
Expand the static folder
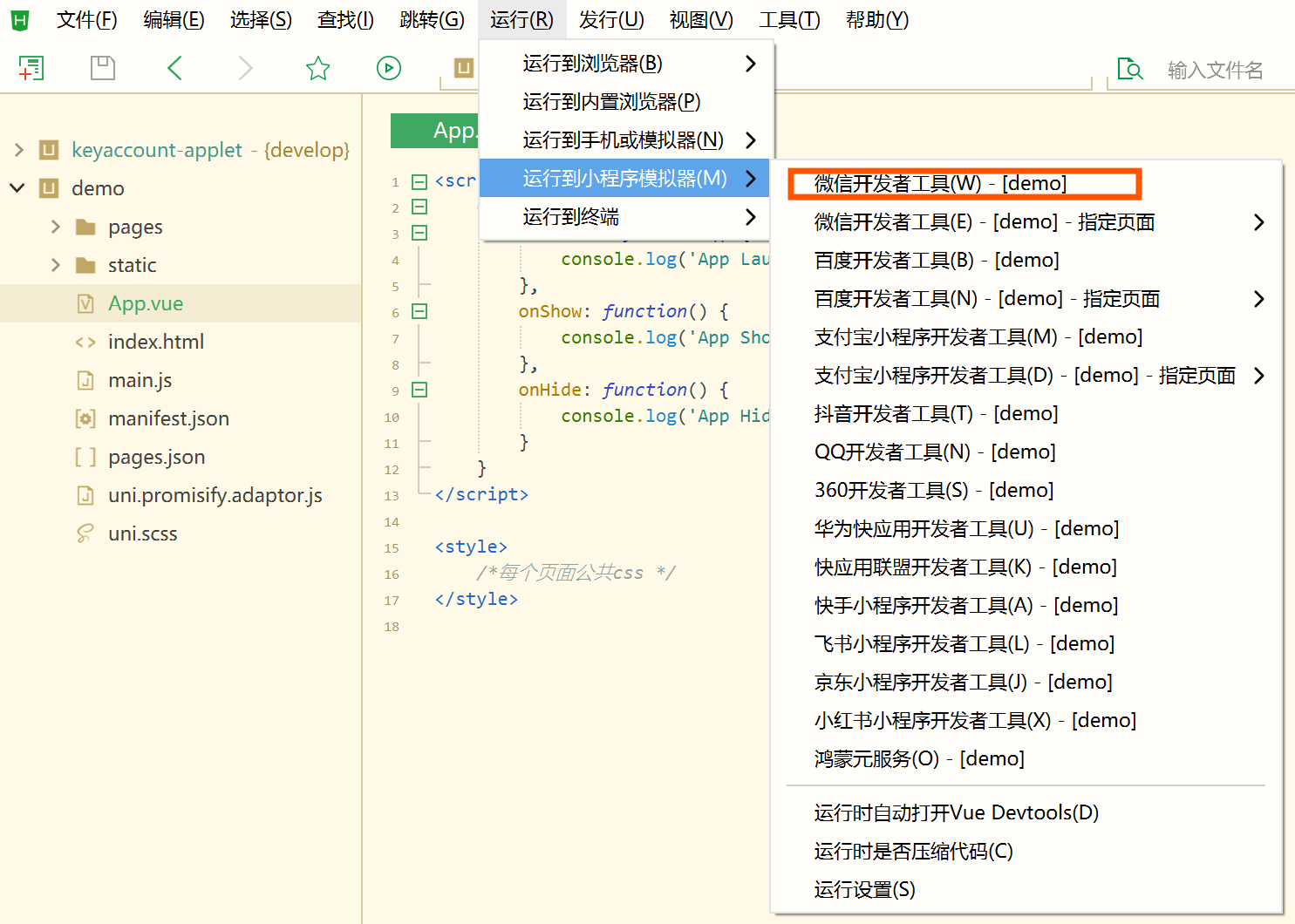(56, 265)
